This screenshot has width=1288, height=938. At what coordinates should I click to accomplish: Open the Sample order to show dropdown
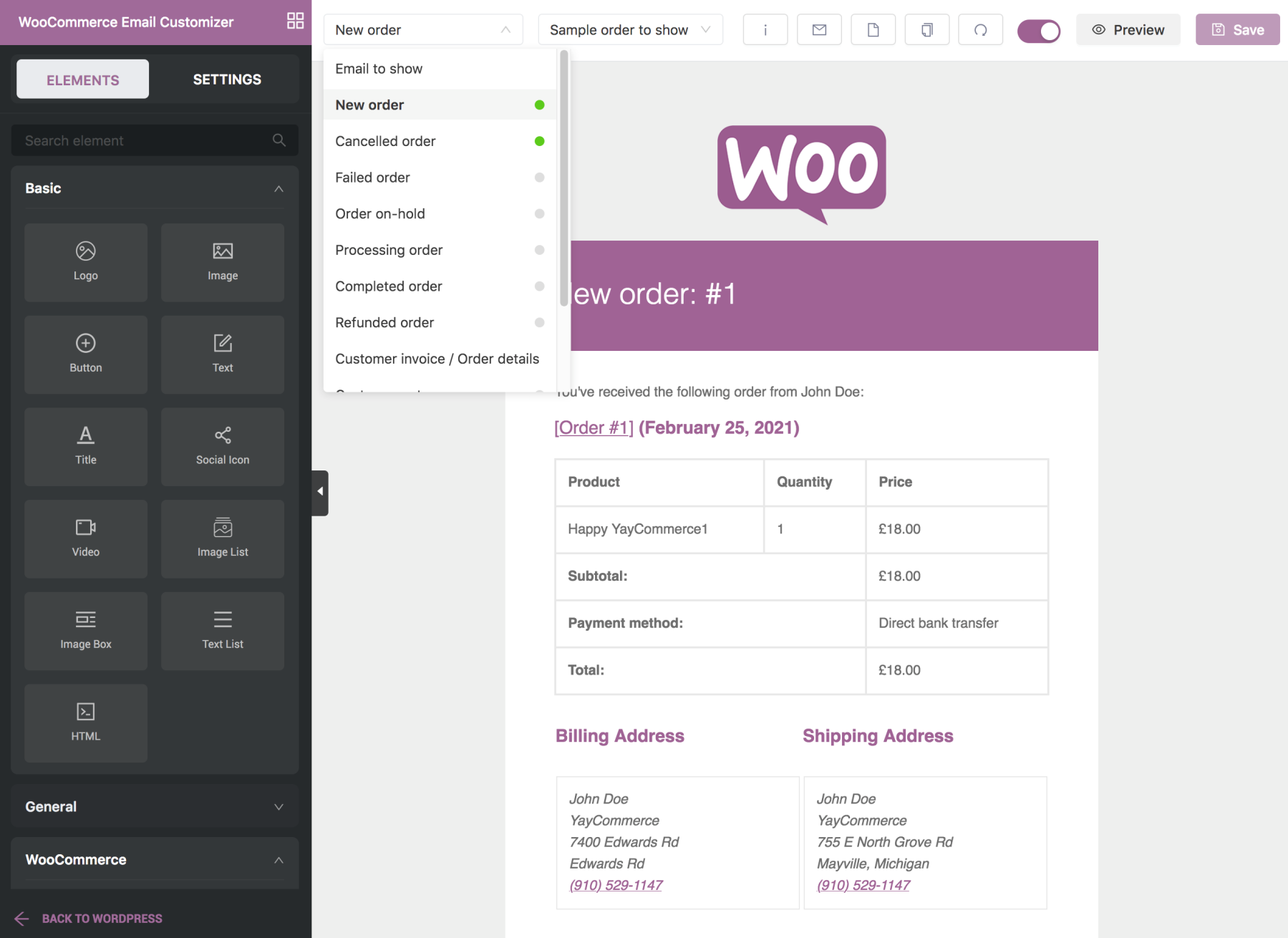click(629, 29)
